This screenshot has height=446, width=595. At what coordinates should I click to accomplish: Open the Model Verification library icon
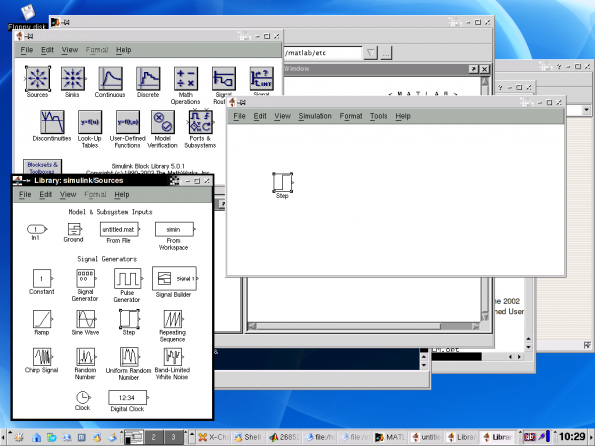coord(163,122)
